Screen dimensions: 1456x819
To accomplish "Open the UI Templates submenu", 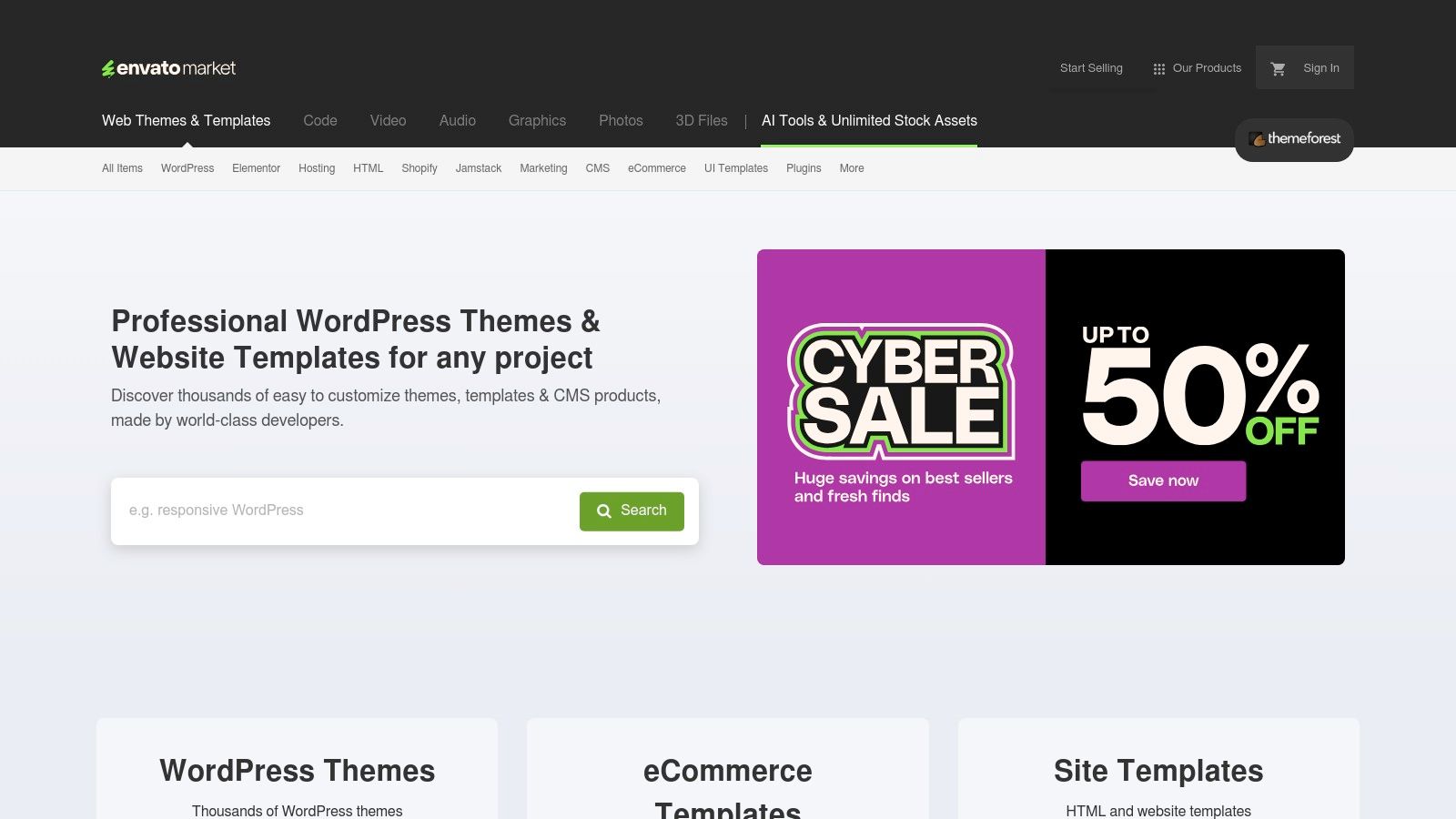I will click(x=736, y=168).
